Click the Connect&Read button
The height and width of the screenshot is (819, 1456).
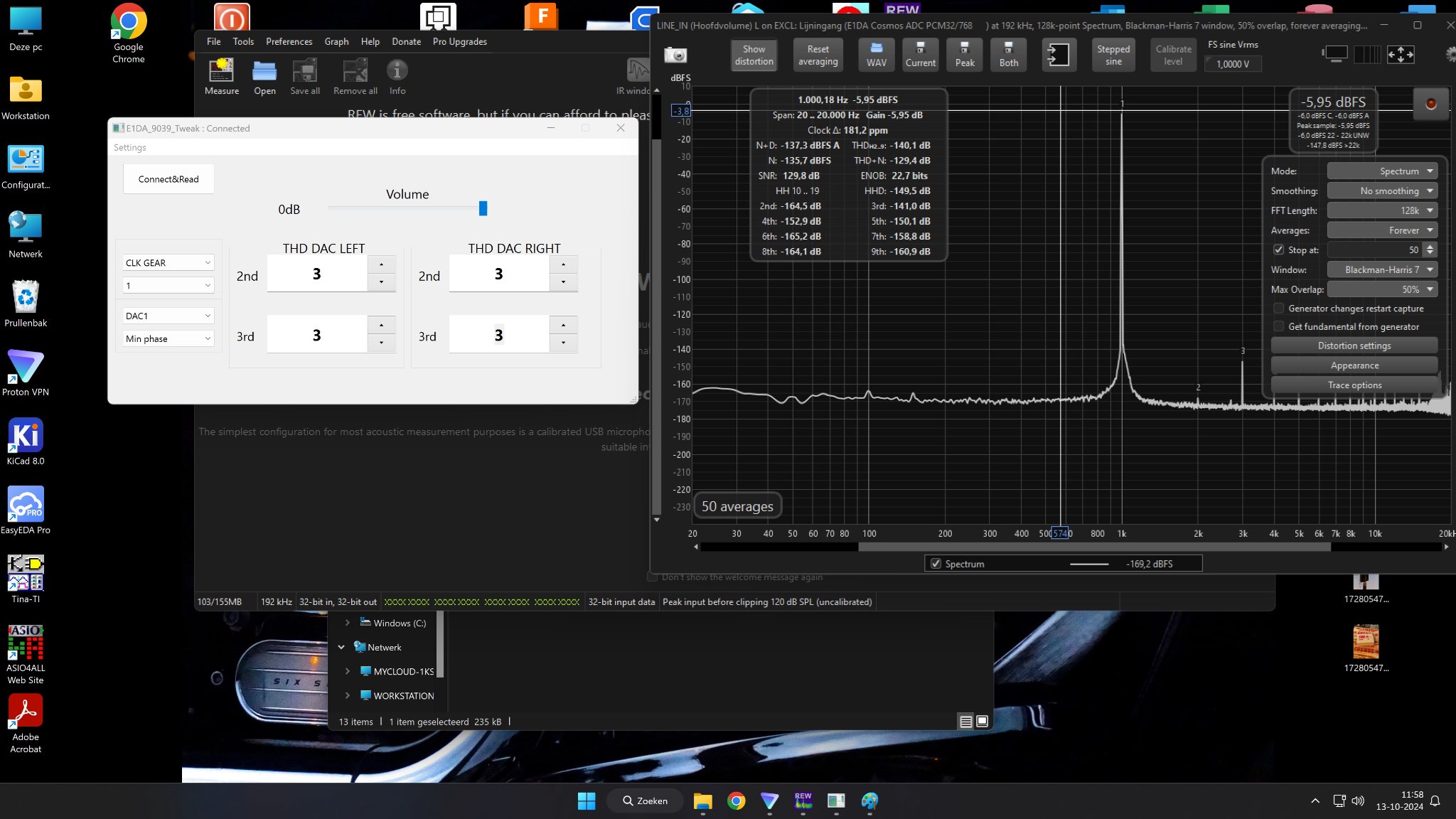tap(168, 179)
